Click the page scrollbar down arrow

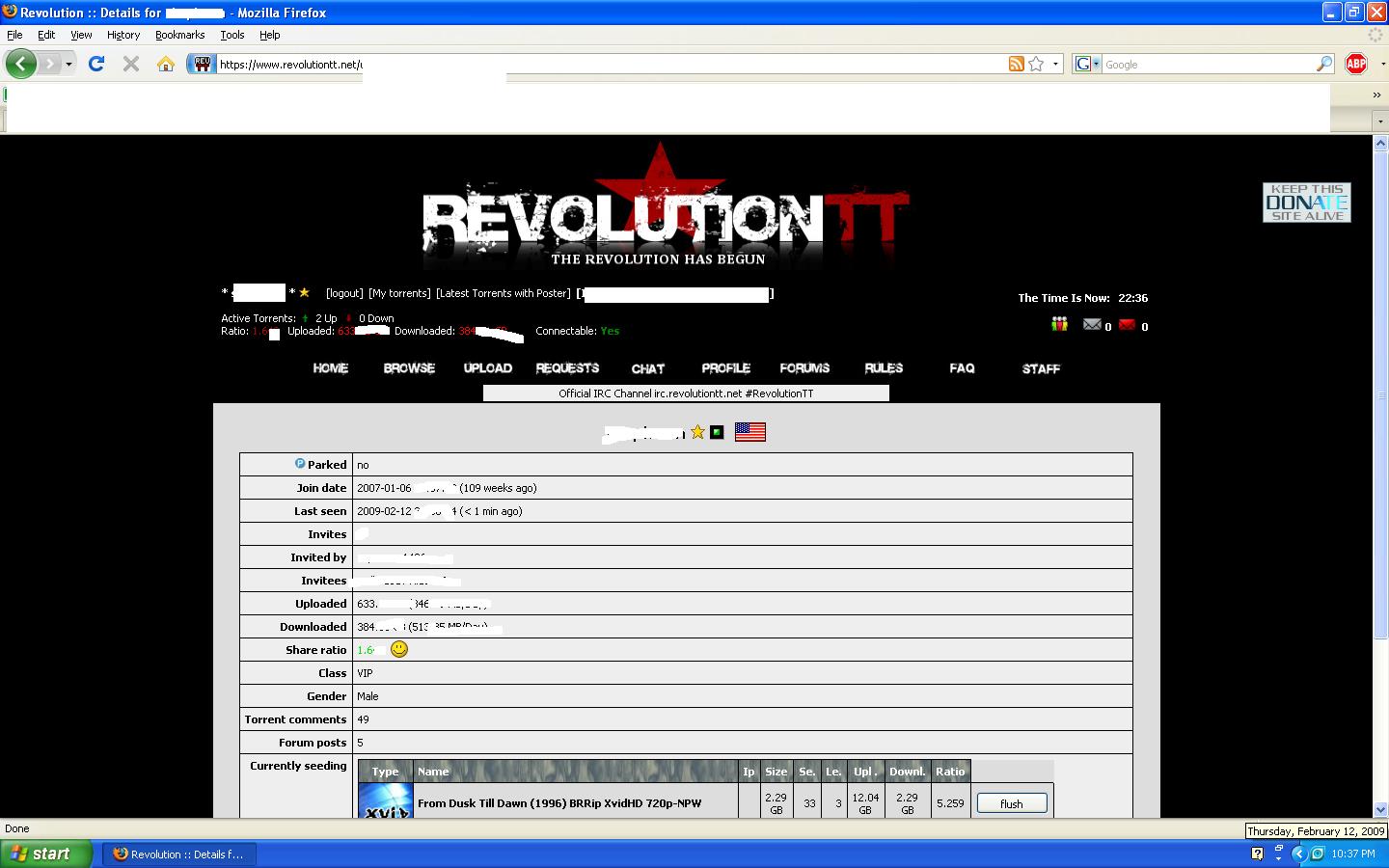click(x=1379, y=810)
